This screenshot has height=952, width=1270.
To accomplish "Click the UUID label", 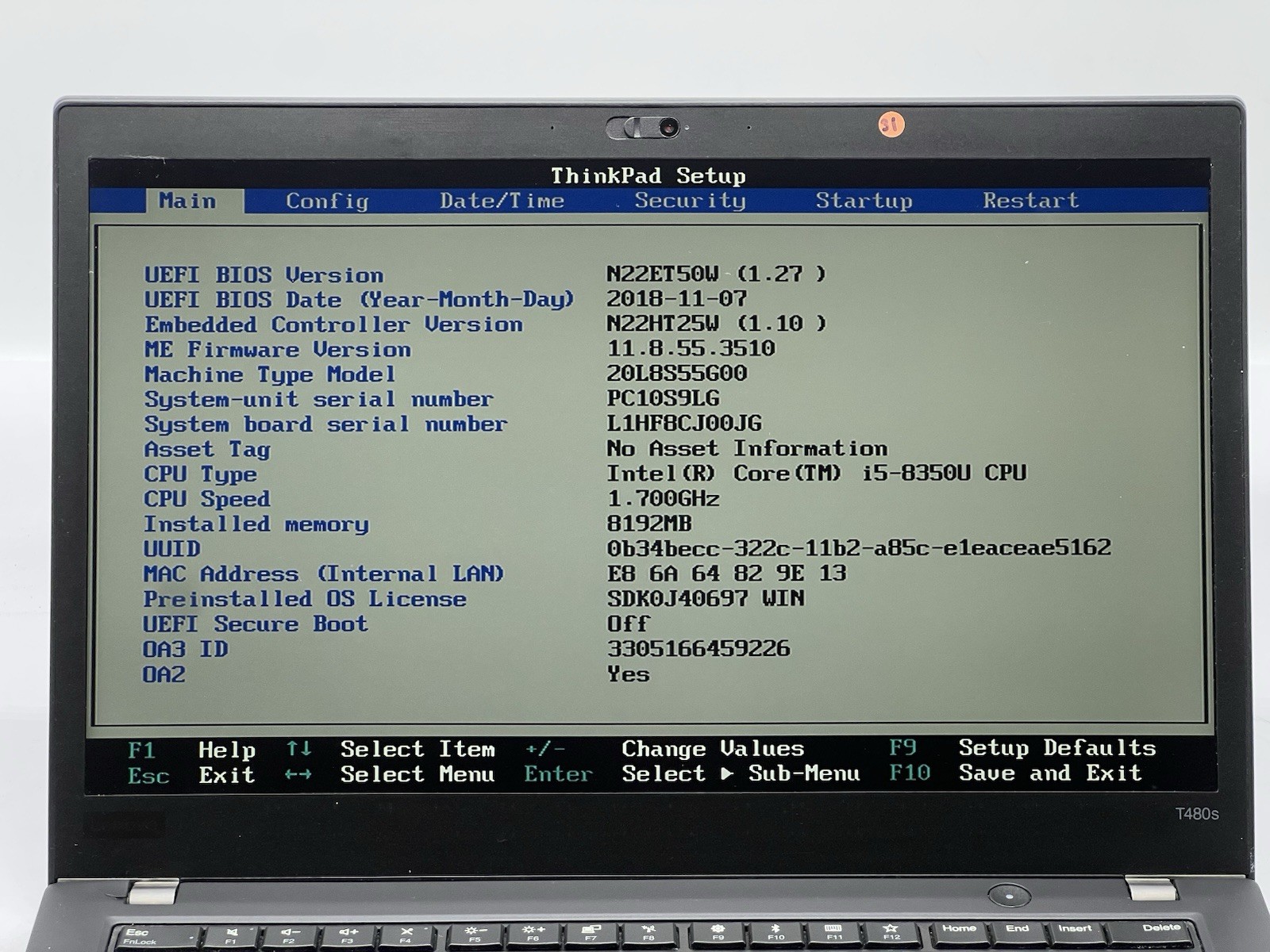I will point(171,549).
